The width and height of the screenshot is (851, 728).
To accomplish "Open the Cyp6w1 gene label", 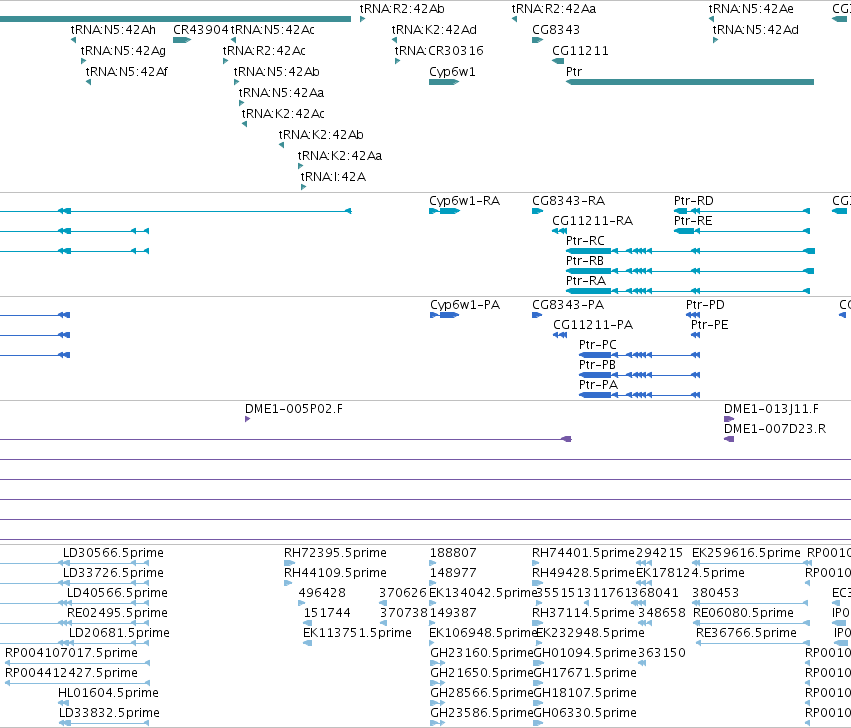I will click(x=452, y=72).
